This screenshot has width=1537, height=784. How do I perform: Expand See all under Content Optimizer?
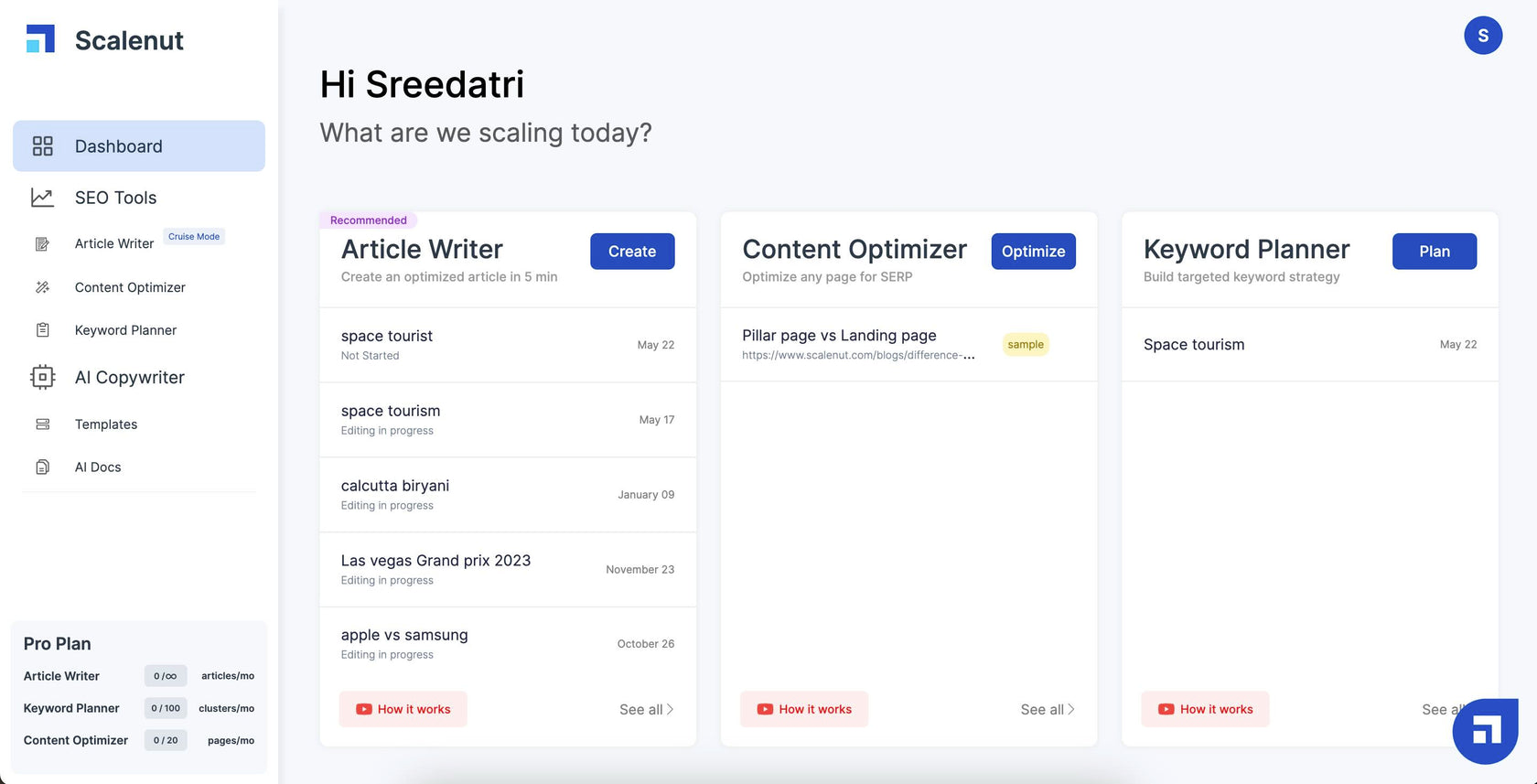click(x=1048, y=709)
